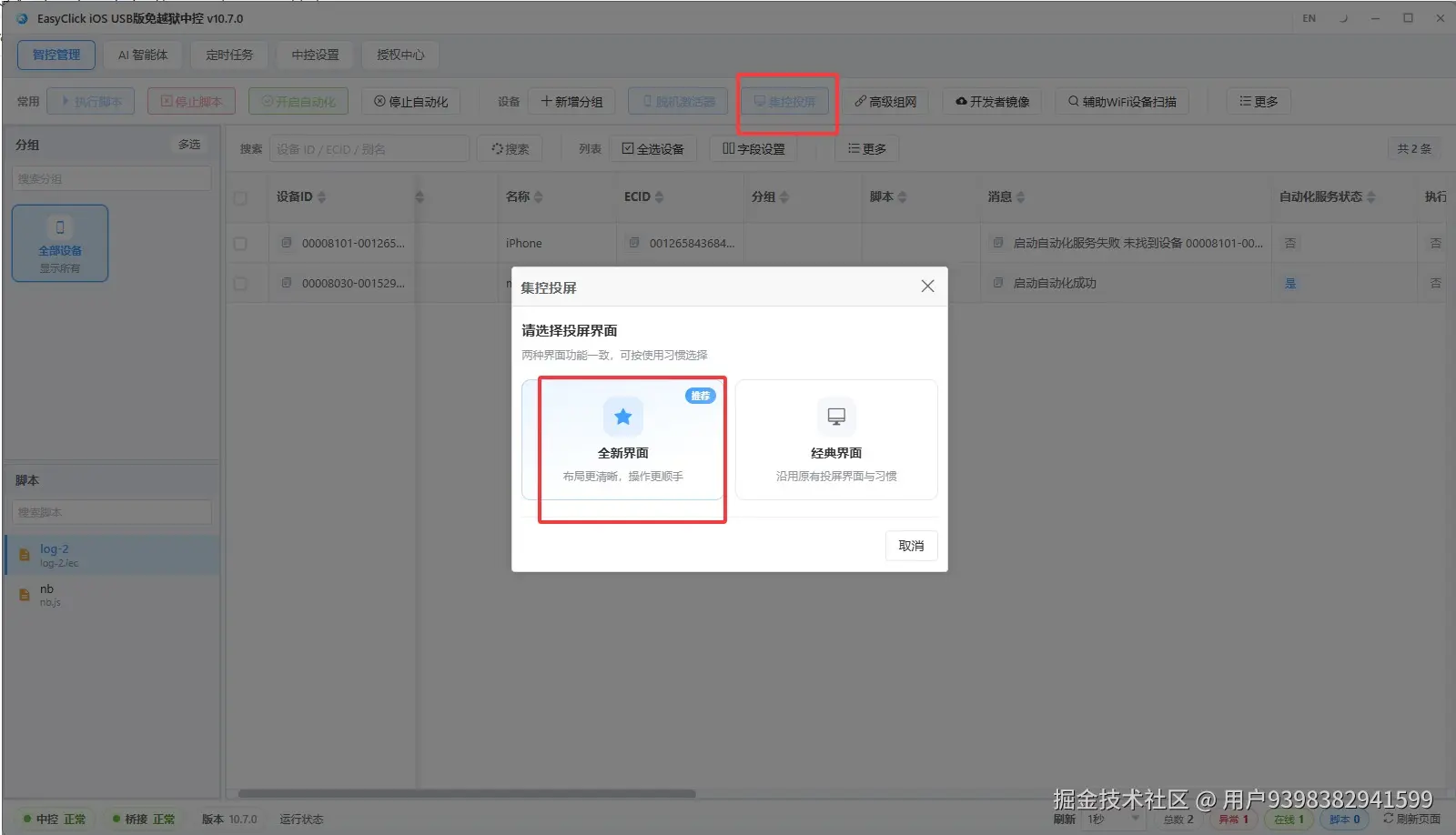Copy icon beside device ID 00008030-001529
The width and height of the screenshot is (1456, 835).
pos(287,283)
